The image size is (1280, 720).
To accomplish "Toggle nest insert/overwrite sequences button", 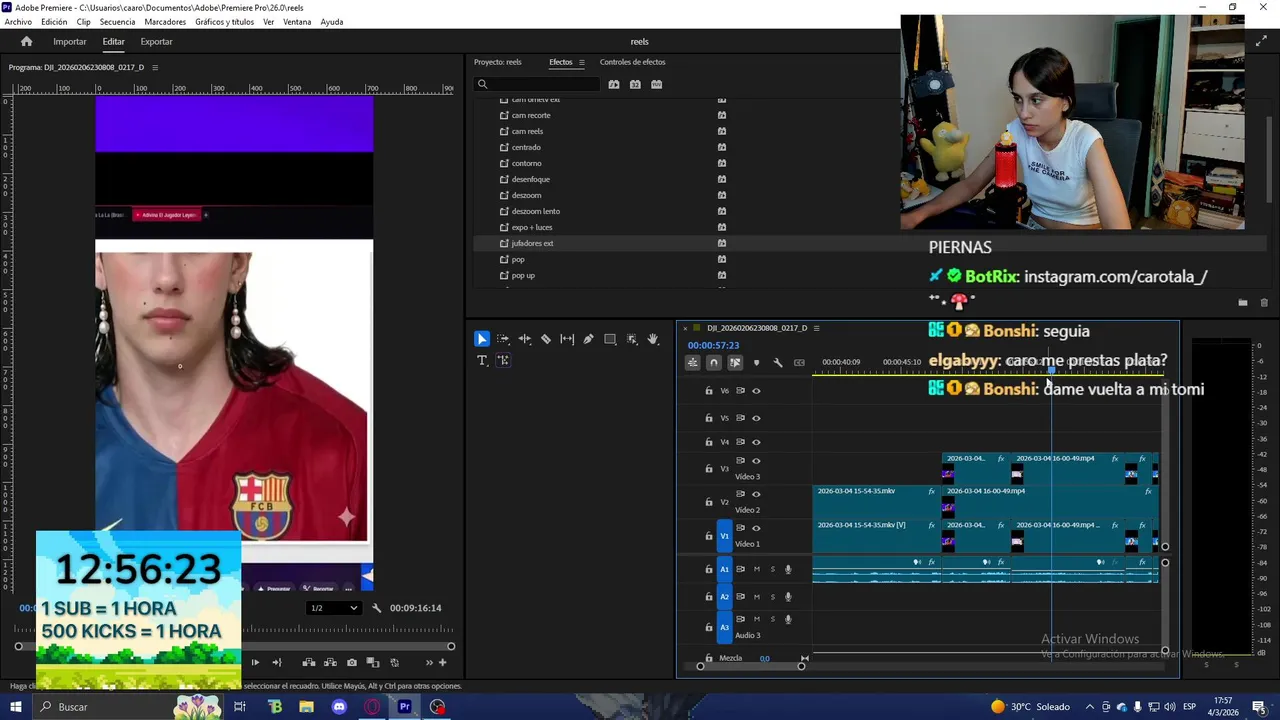I will click(692, 363).
